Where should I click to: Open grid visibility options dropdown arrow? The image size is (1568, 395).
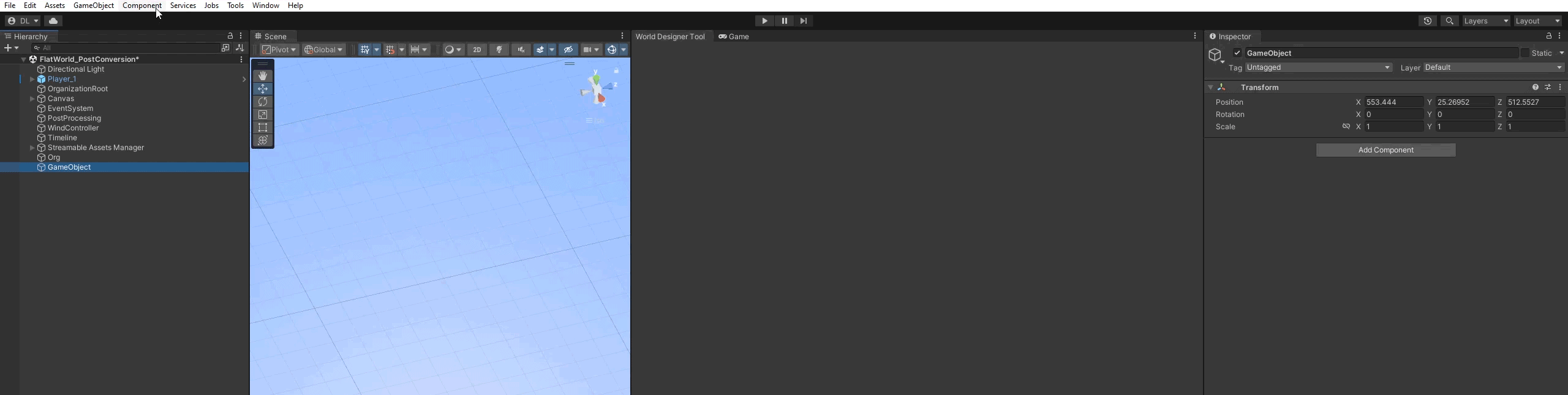click(377, 50)
